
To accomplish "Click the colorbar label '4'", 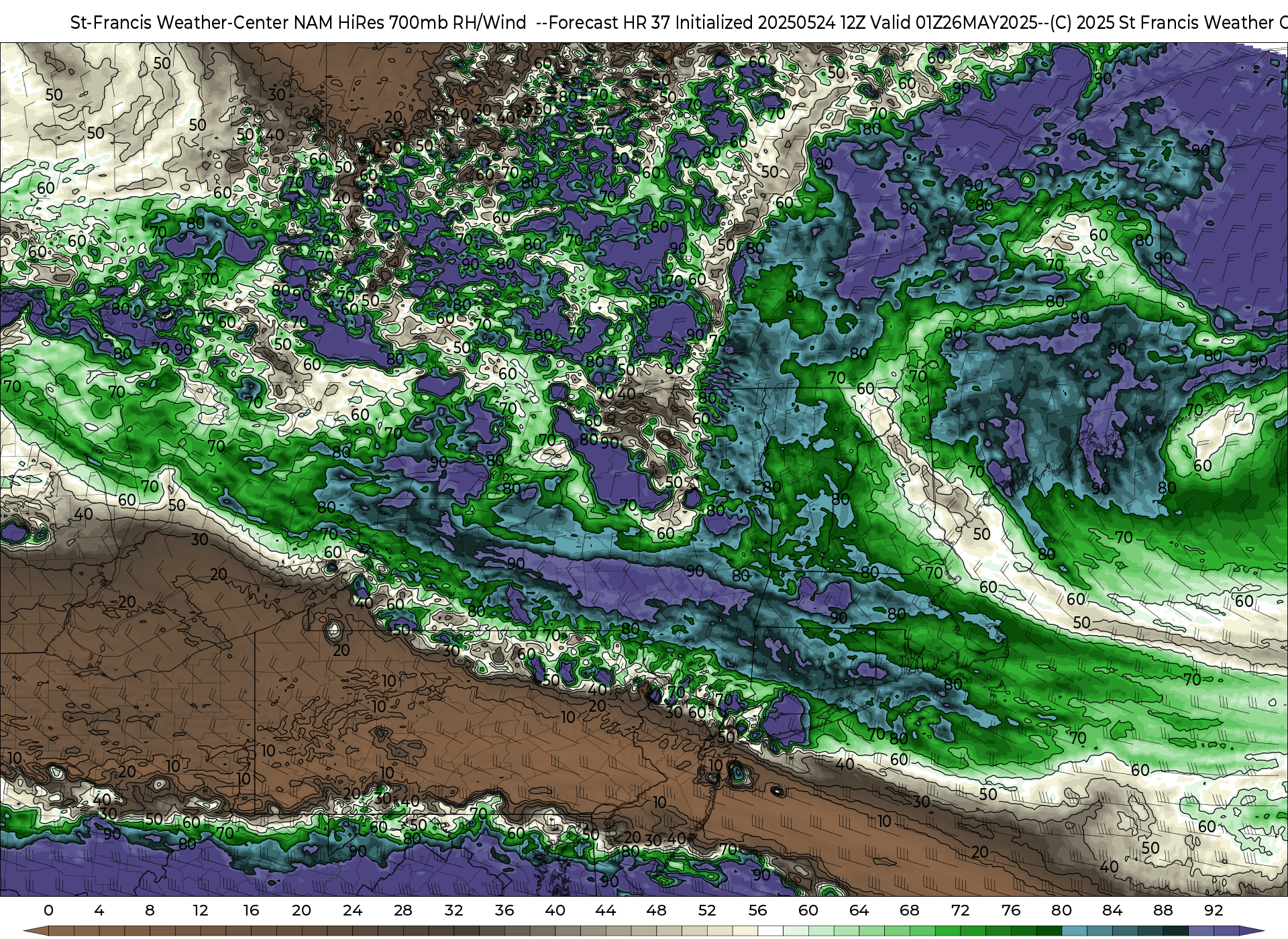I will pos(99,910).
